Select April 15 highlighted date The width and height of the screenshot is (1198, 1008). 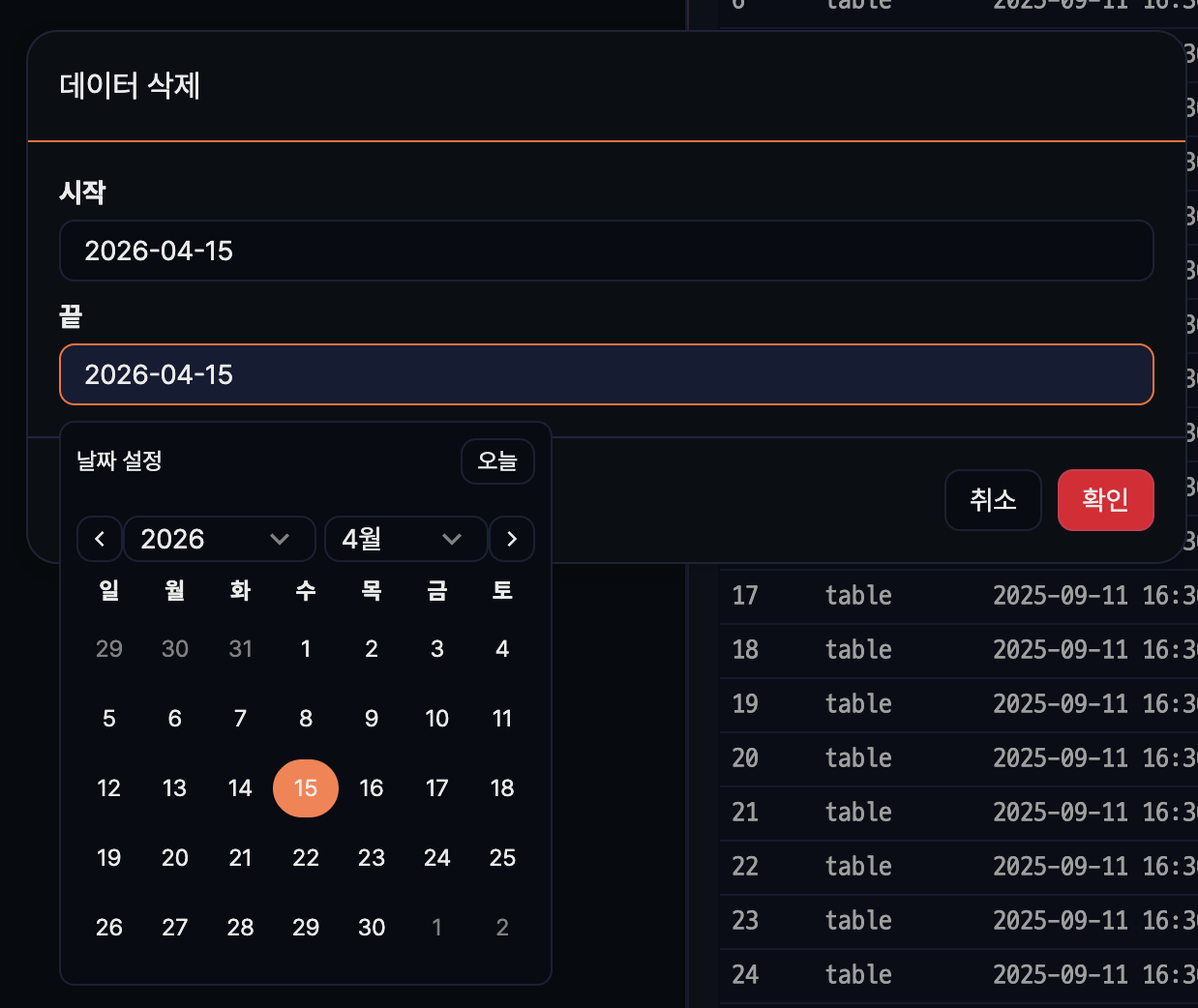[x=306, y=788]
